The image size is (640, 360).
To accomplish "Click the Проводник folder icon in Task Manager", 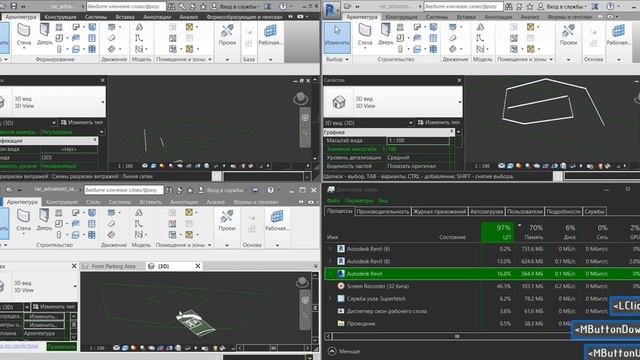I will pyautogui.click(x=341, y=323).
